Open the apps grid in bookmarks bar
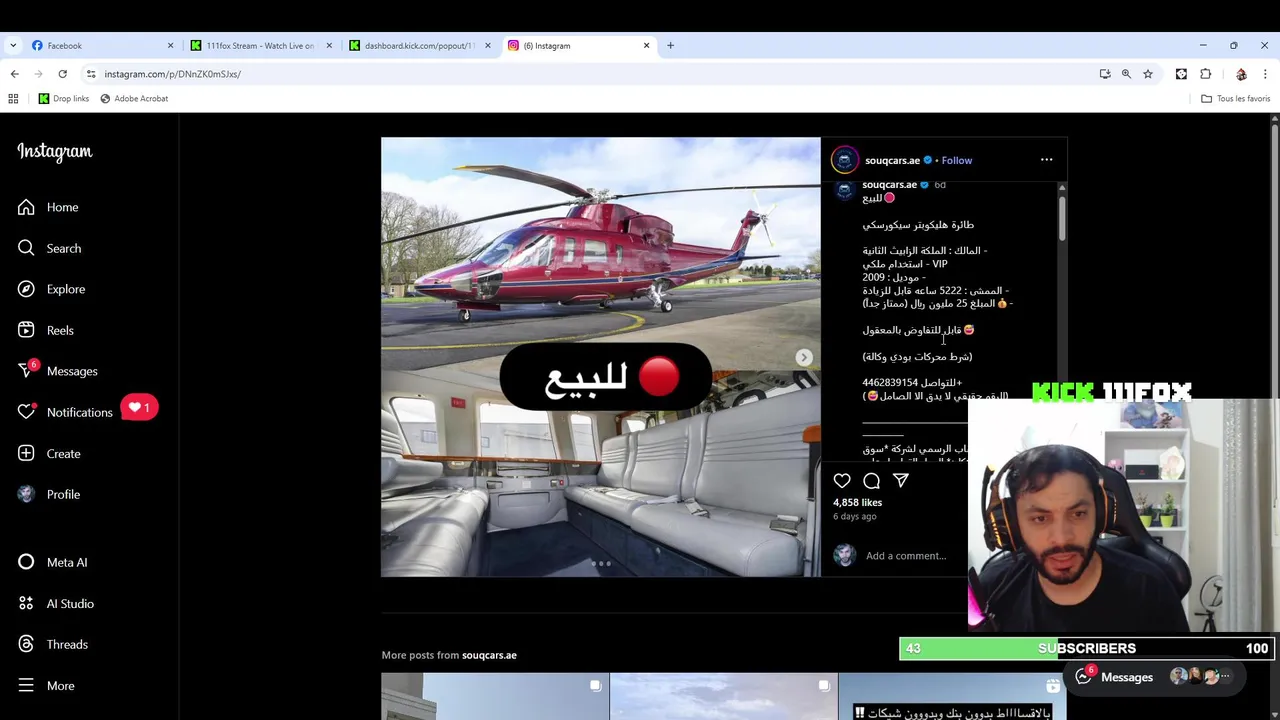This screenshot has height=720, width=1280. coord(13,98)
